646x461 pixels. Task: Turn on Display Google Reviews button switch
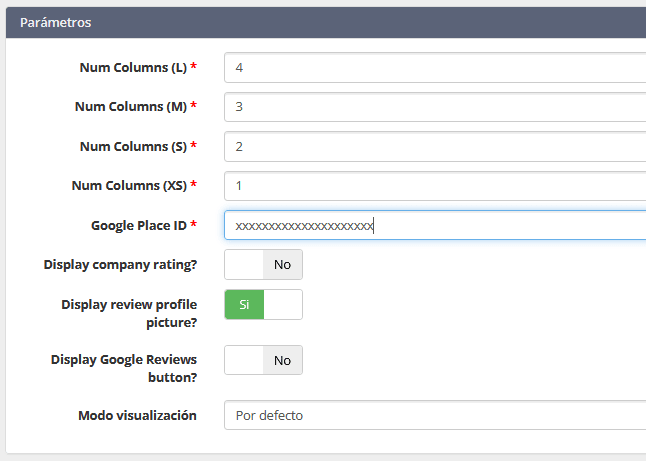point(263,360)
